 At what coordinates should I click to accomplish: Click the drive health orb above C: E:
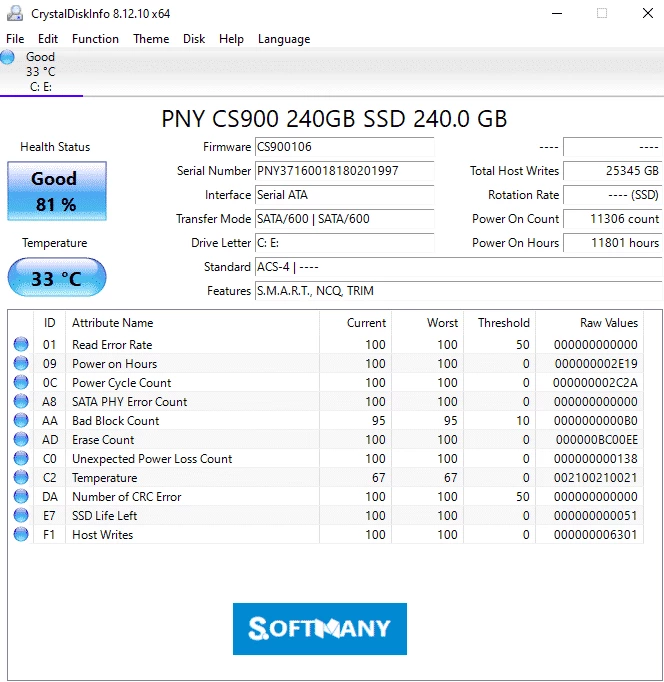tap(9, 57)
